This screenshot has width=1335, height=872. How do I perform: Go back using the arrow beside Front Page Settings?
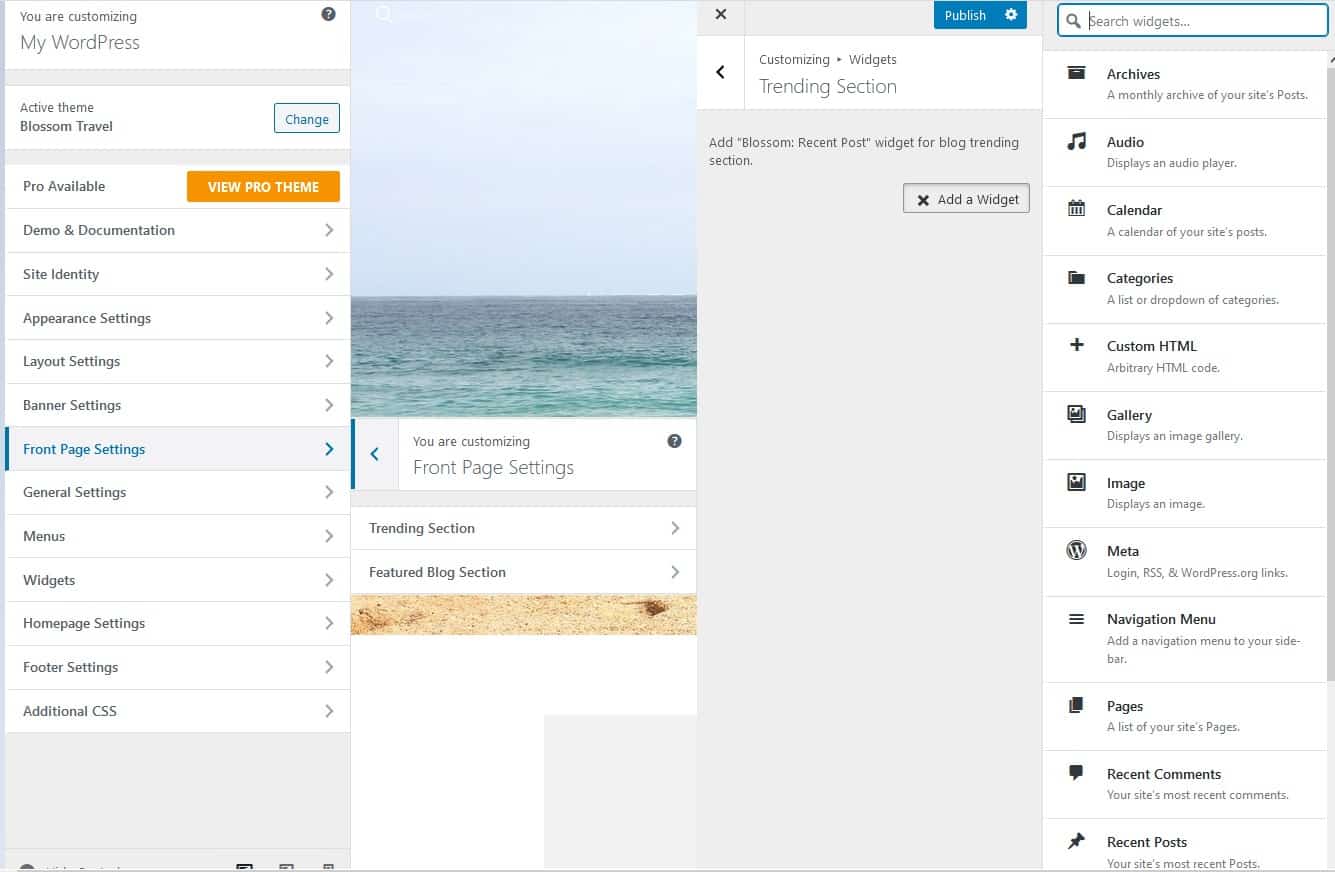coord(375,454)
